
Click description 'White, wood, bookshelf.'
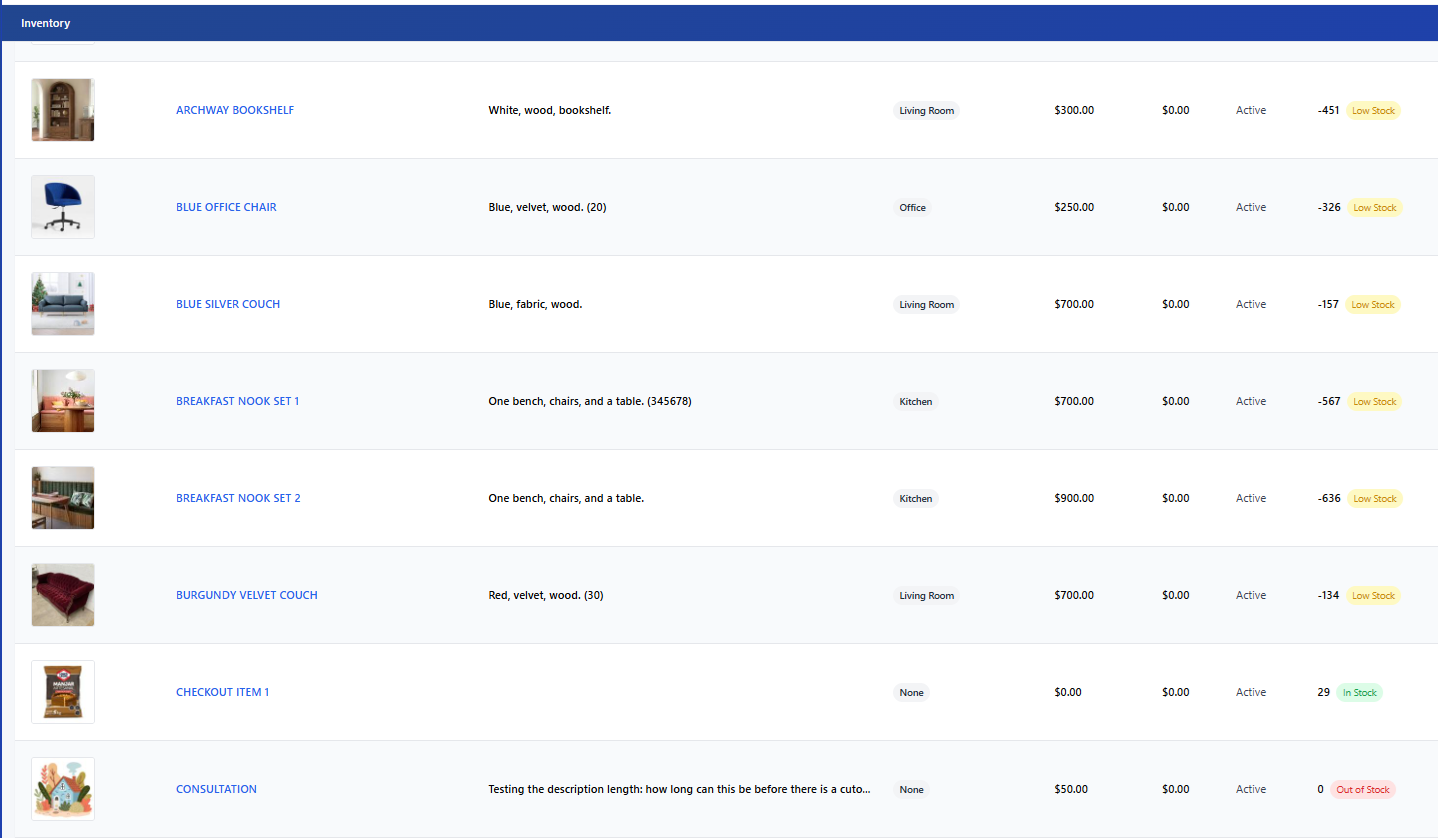(550, 110)
